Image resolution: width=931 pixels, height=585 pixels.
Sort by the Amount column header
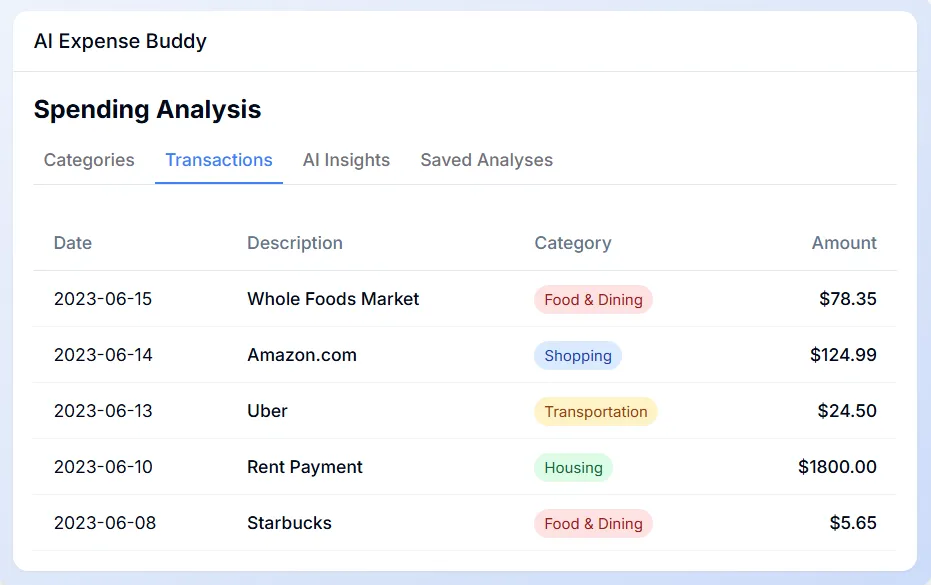pyautogui.click(x=844, y=243)
